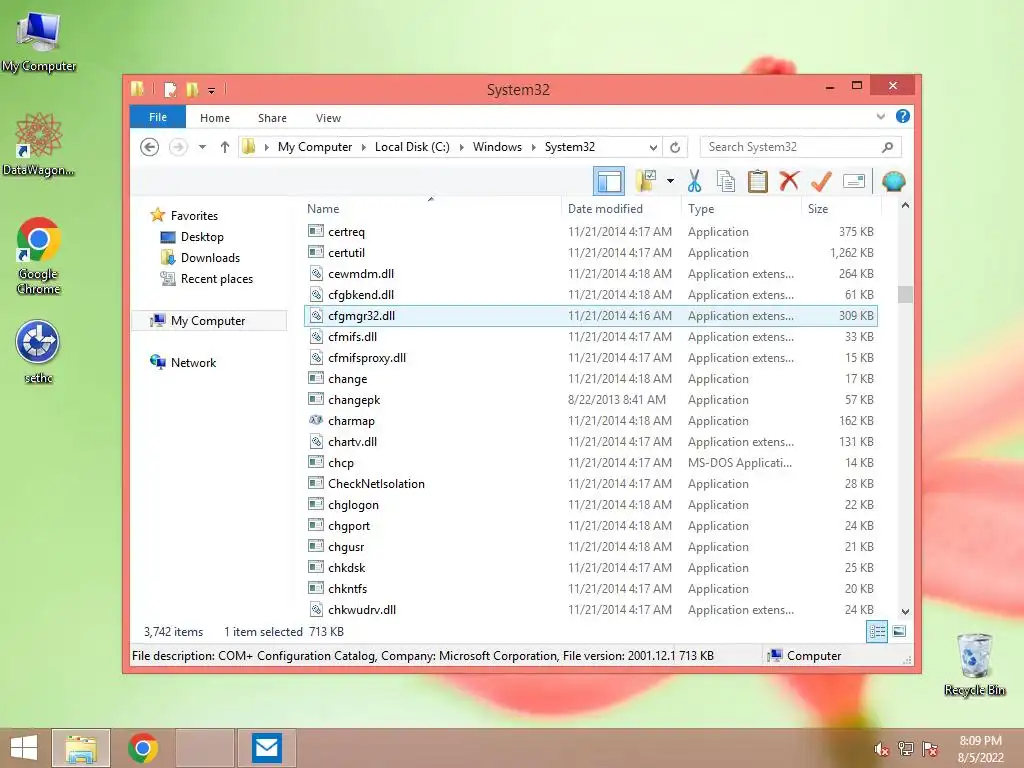
Task: Open Downloads in the navigation pane
Action: tap(210, 257)
